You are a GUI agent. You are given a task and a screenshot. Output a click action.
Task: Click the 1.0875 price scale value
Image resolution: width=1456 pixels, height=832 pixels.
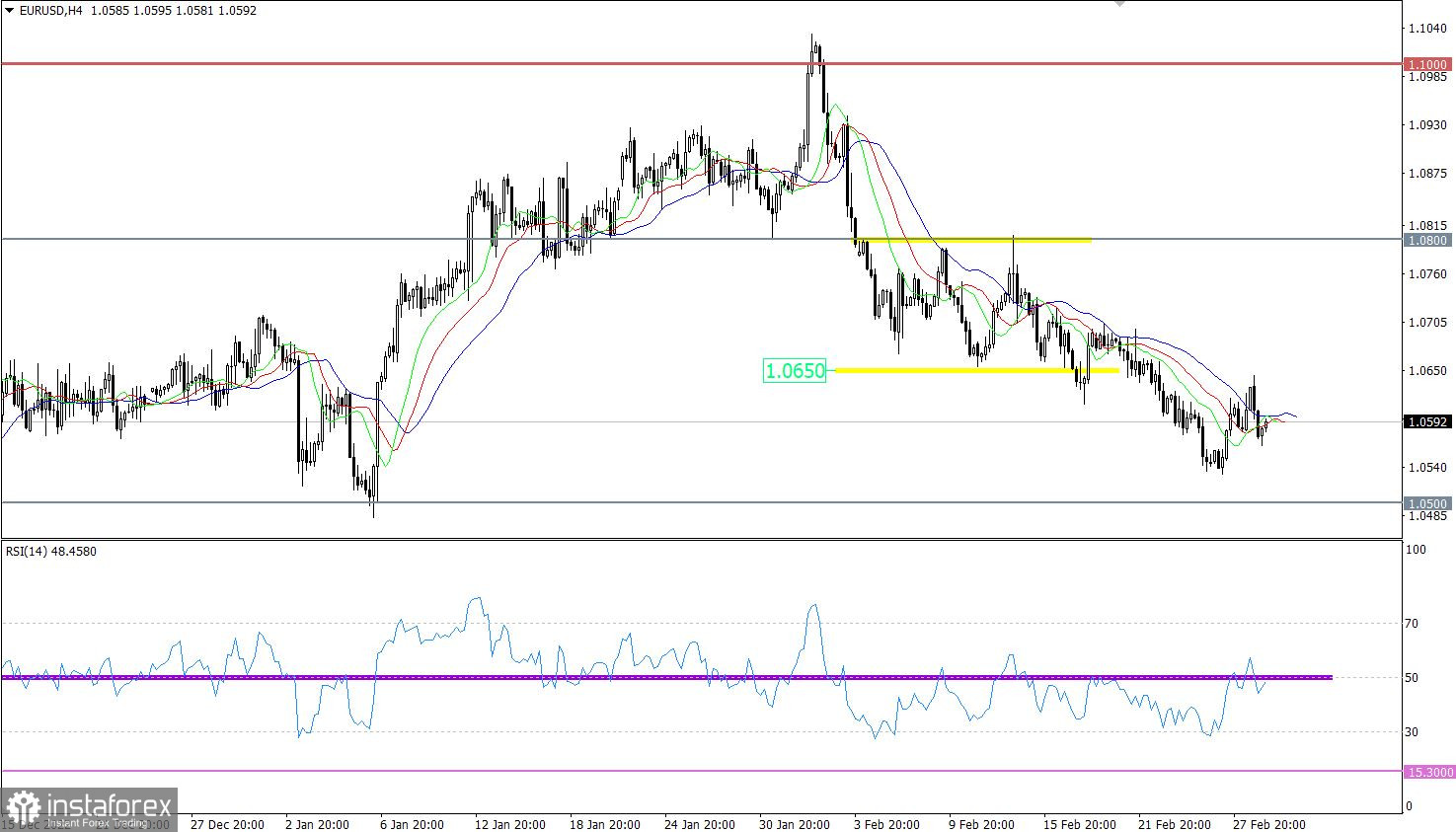coord(1428,174)
